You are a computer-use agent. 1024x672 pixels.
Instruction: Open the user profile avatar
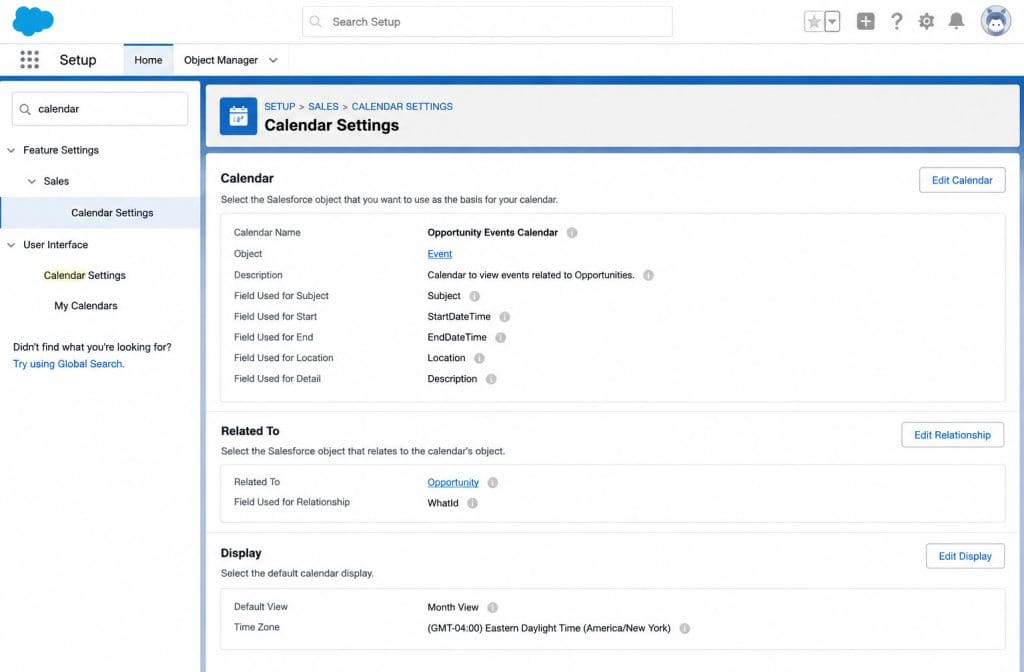995,22
